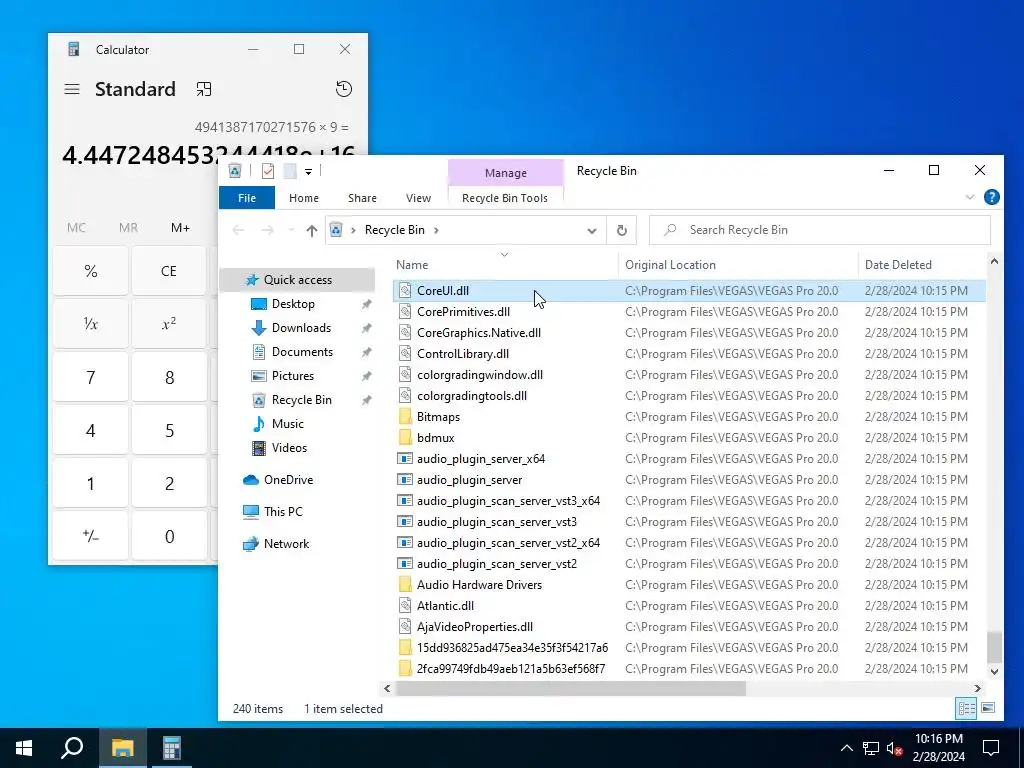Switch to Details view layout icon
The width and height of the screenshot is (1024, 768).
tap(966, 709)
